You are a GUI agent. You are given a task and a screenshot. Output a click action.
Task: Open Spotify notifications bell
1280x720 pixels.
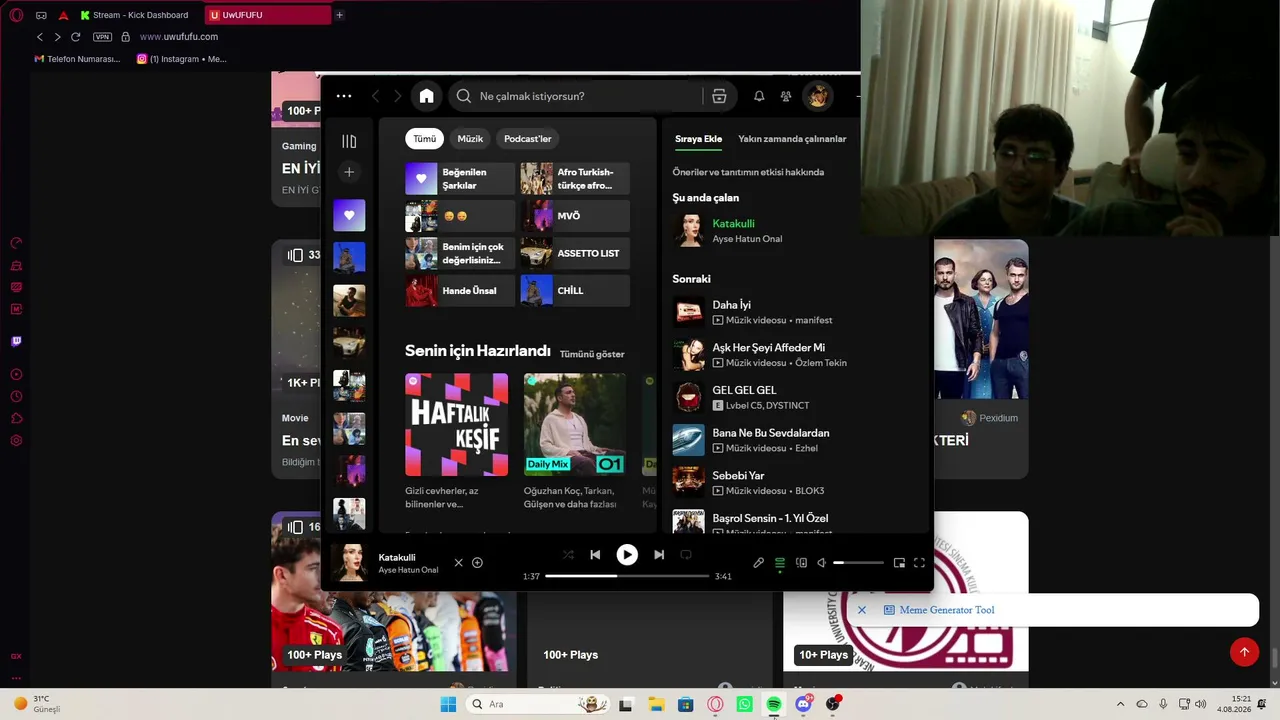coord(759,96)
